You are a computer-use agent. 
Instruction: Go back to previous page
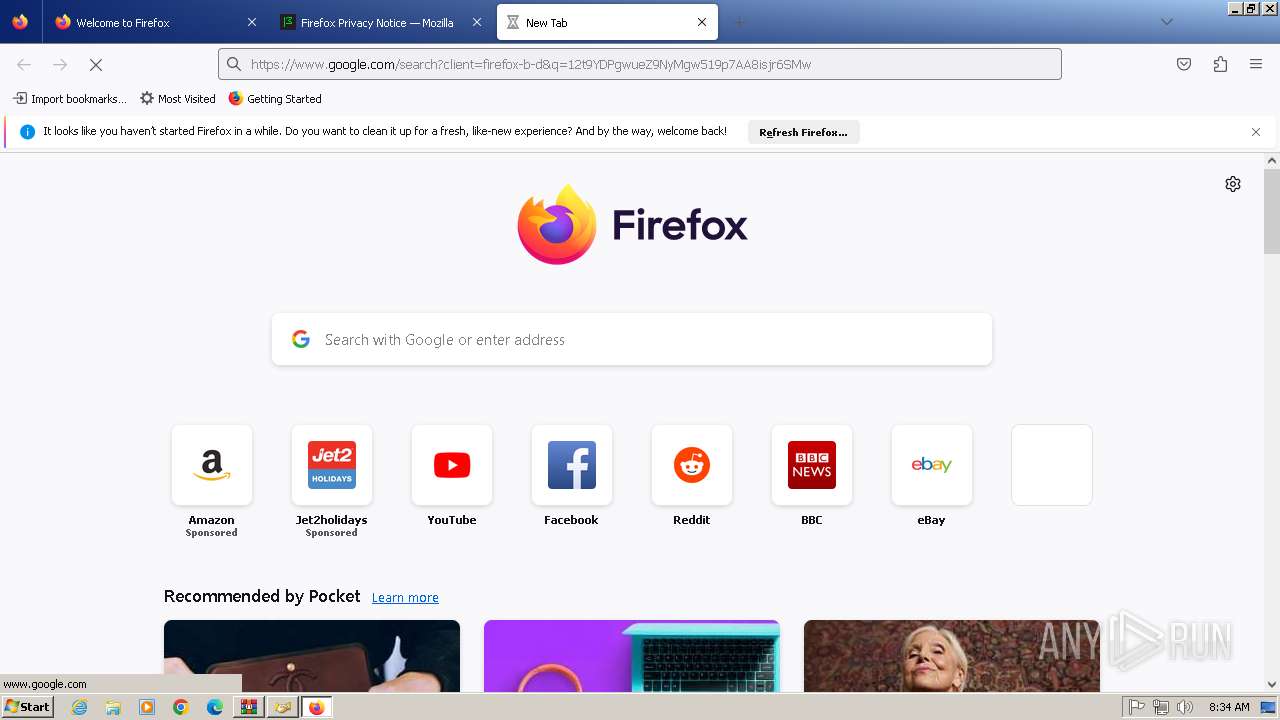24,64
